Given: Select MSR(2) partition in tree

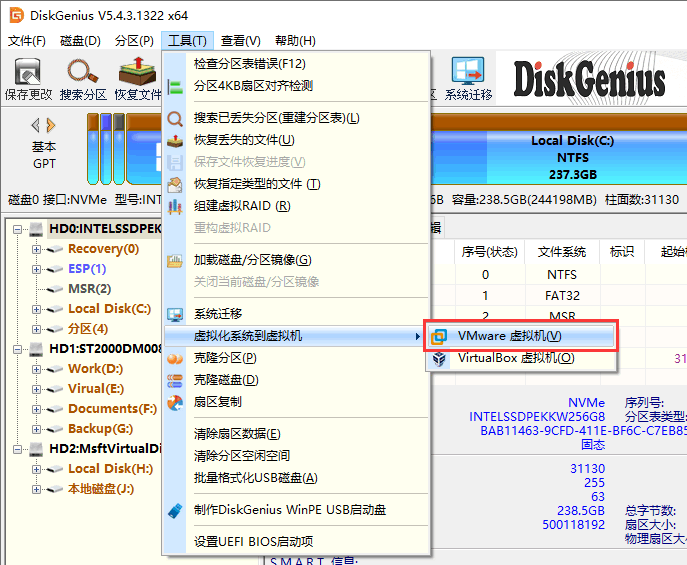Looking at the screenshot, I should click(x=89, y=289).
